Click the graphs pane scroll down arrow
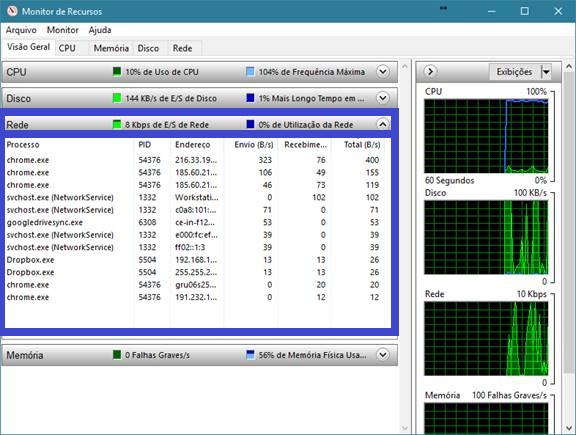Image resolution: width=576 pixels, height=435 pixels. 569,428
